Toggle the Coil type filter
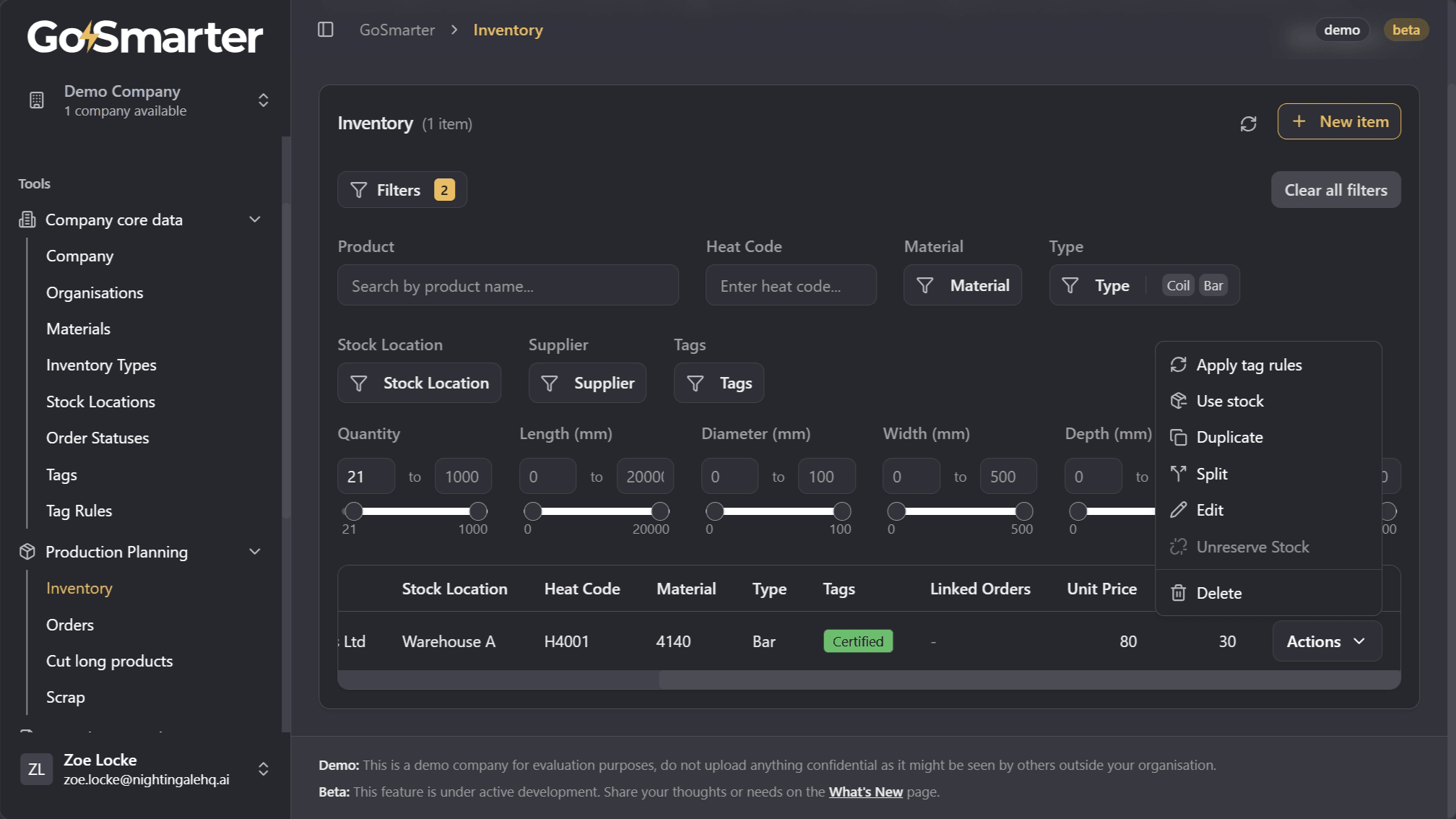The image size is (1456, 819). click(x=1177, y=285)
